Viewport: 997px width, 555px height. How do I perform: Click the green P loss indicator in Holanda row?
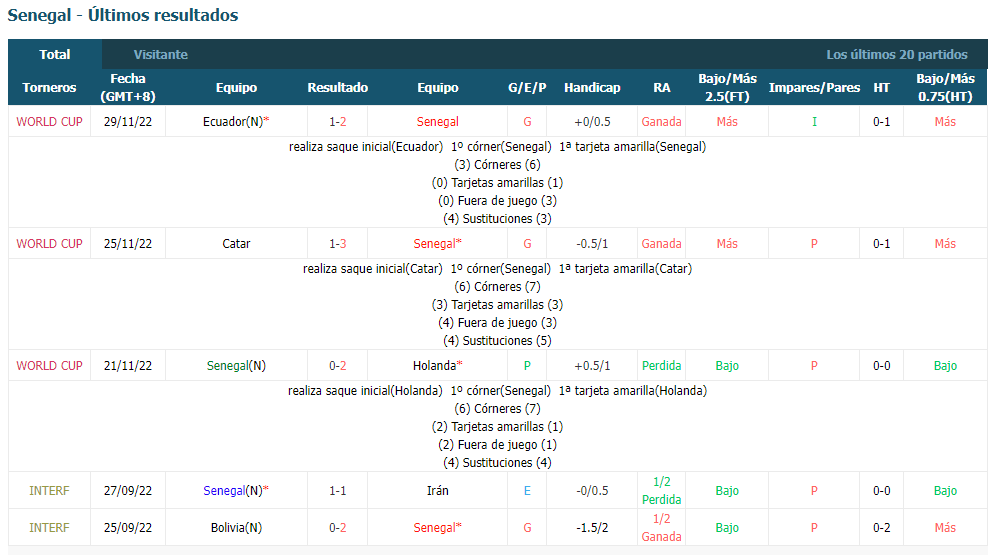click(527, 366)
